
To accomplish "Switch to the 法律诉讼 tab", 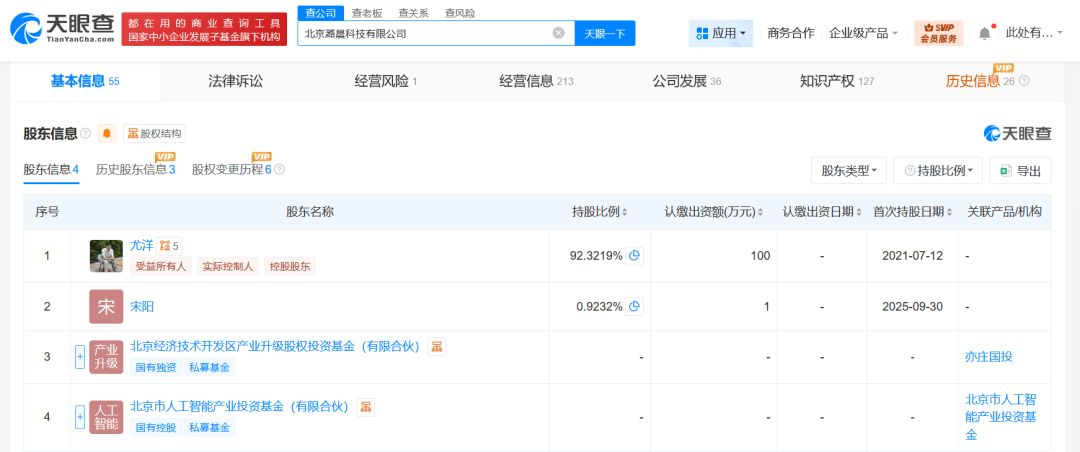I will 235,81.
